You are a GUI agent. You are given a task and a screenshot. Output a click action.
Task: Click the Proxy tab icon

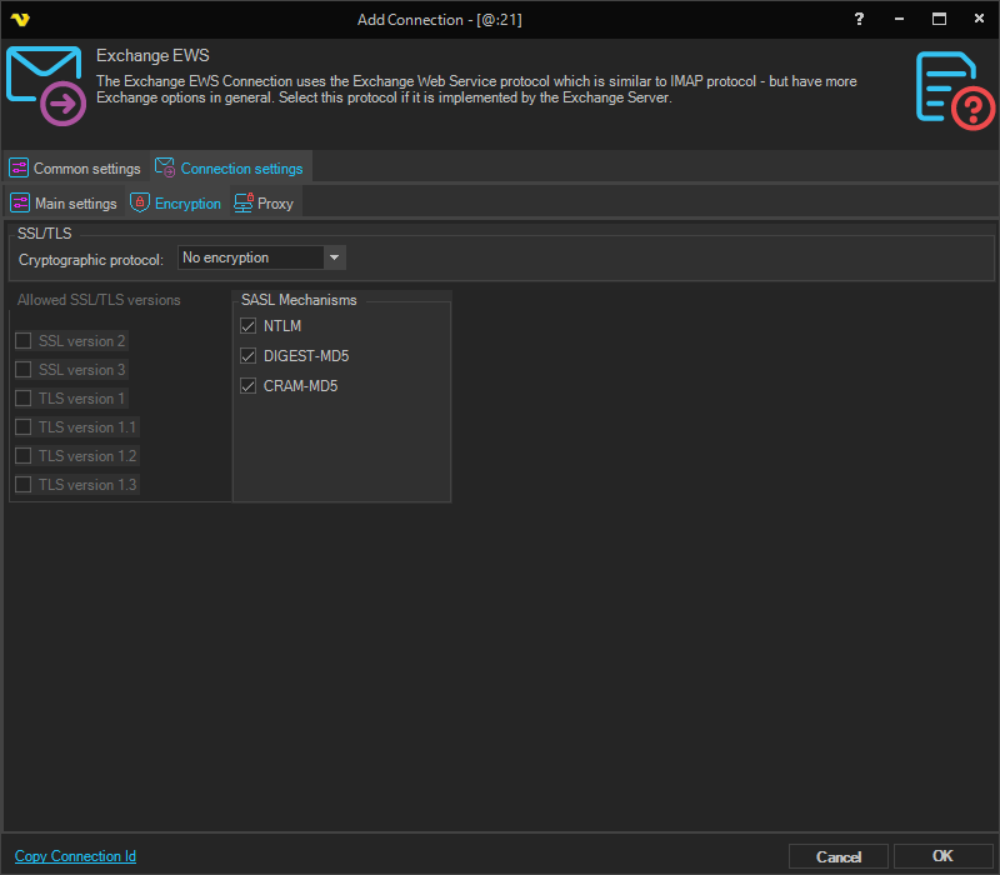[x=243, y=203]
